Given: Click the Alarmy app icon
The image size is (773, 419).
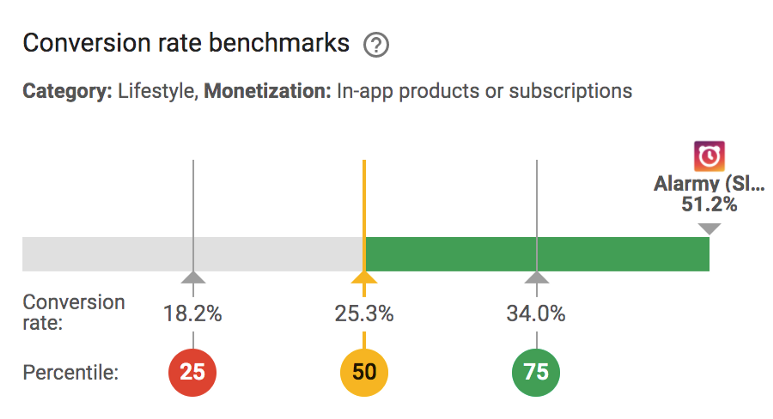Looking at the screenshot, I should (x=709, y=156).
